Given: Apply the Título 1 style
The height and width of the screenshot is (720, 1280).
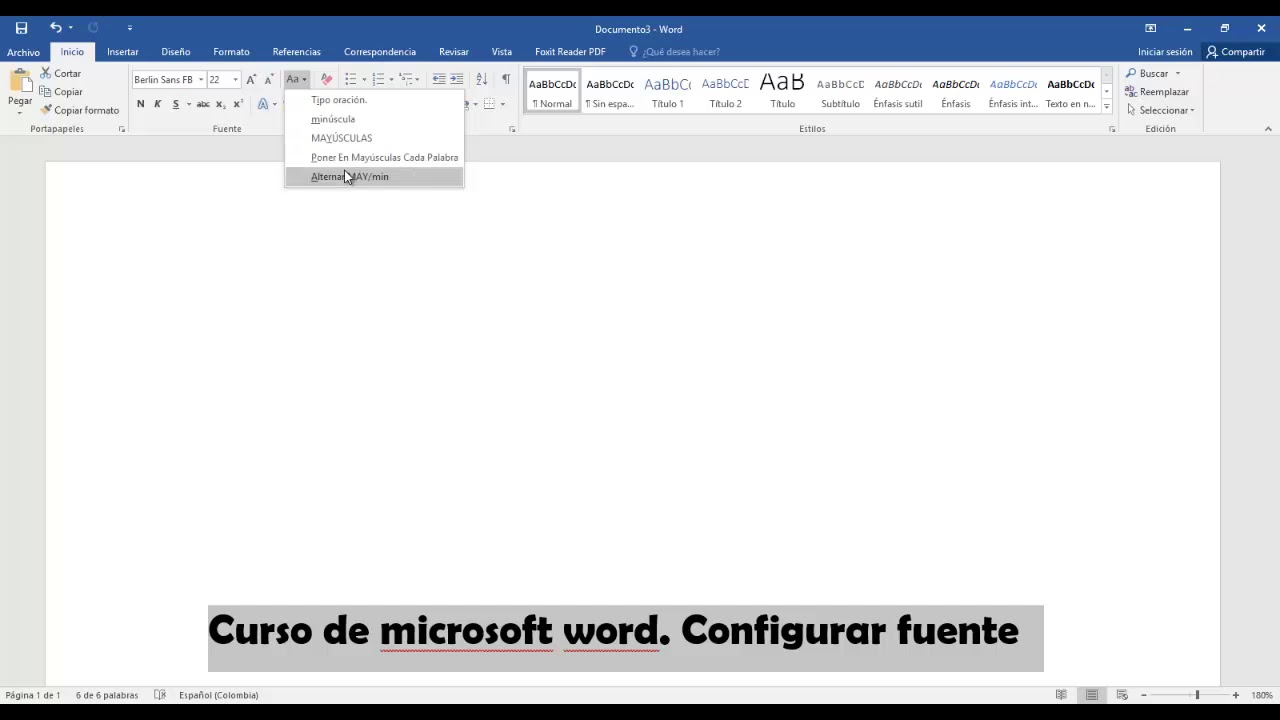Looking at the screenshot, I should point(667,91).
